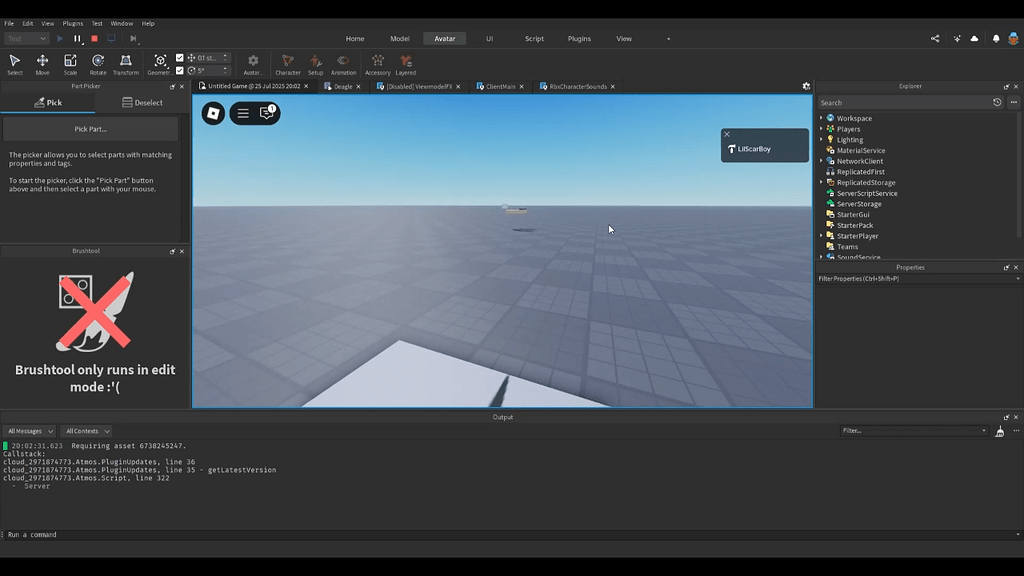Image resolution: width=1024 pixels, height=576 pixels.
Task: Open notifications bell icon
Action: click(996, 39)
